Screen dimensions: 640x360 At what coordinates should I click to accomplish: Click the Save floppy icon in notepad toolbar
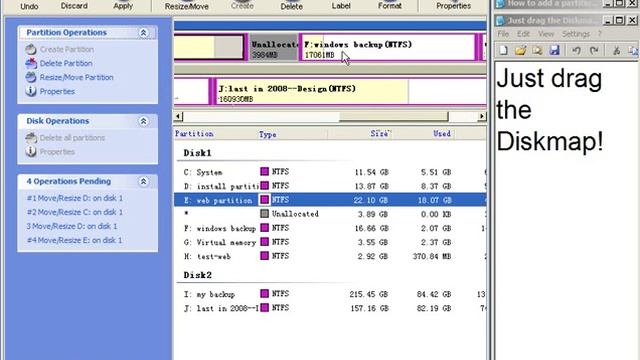coord(554,50)
